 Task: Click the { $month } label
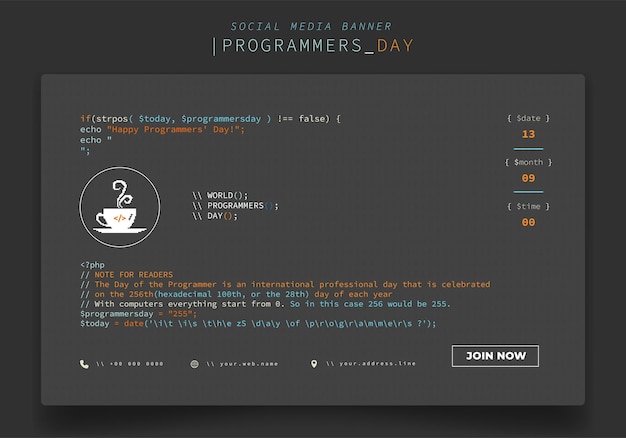pyautogui.click(x=528, y=162)
